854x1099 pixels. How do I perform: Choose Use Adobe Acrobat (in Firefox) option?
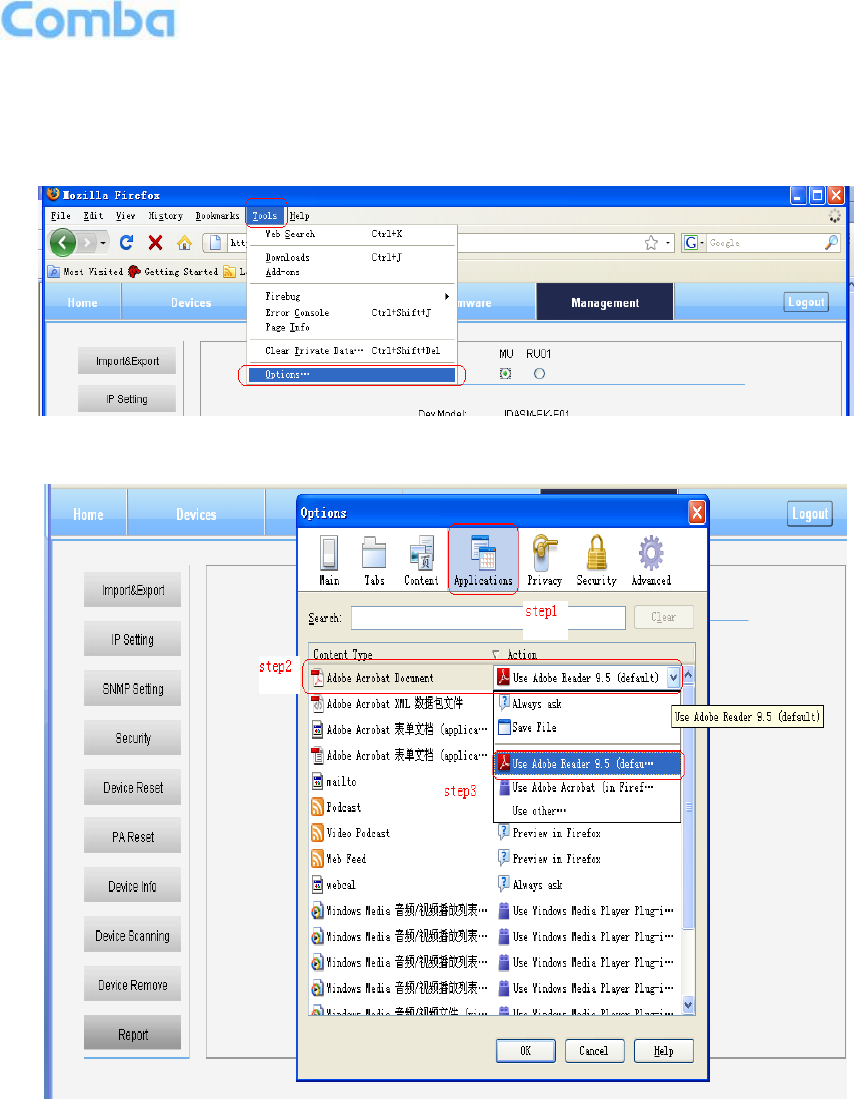(588, 788)
